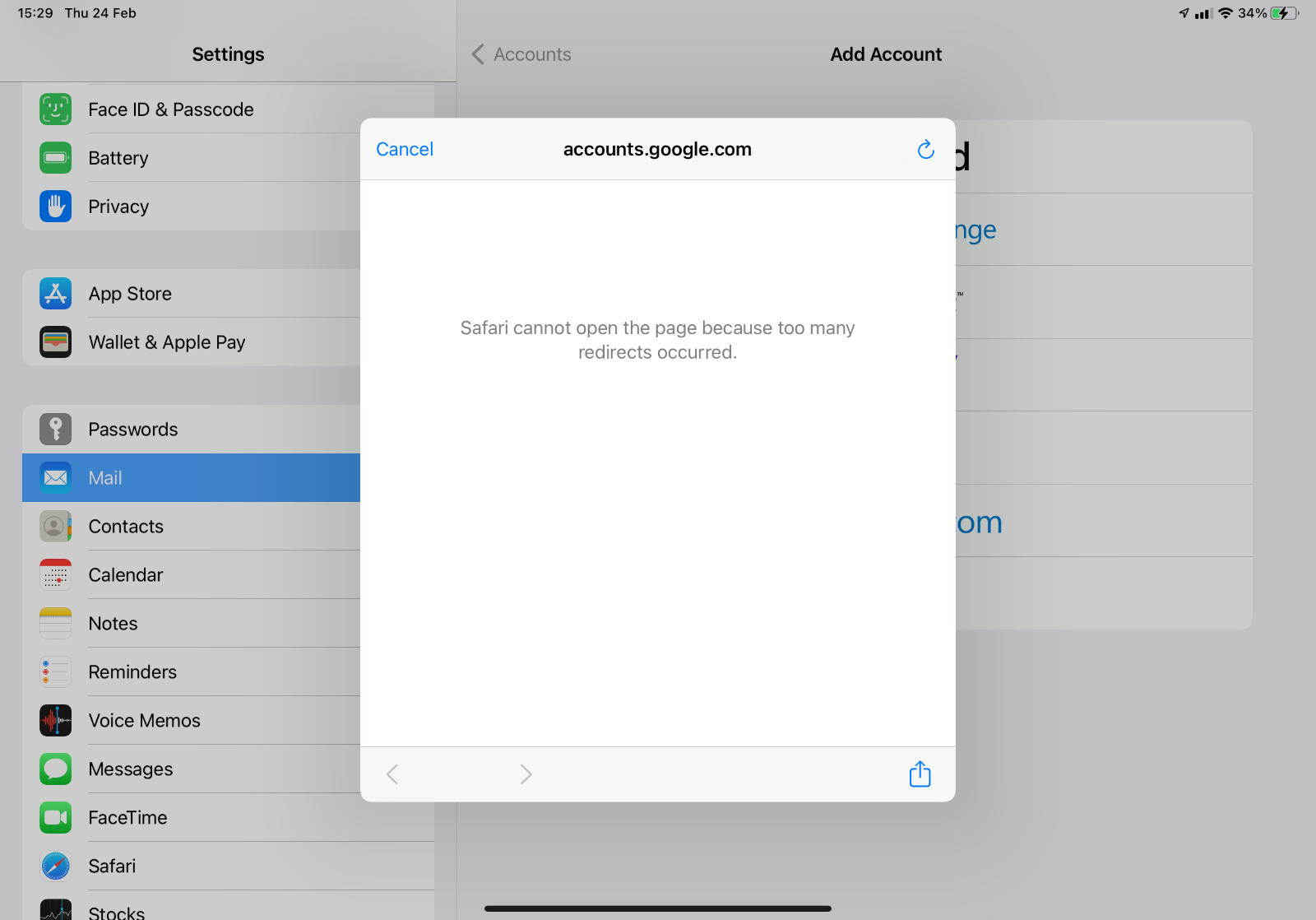Go forward in the web view

click(x=526, y=774)
